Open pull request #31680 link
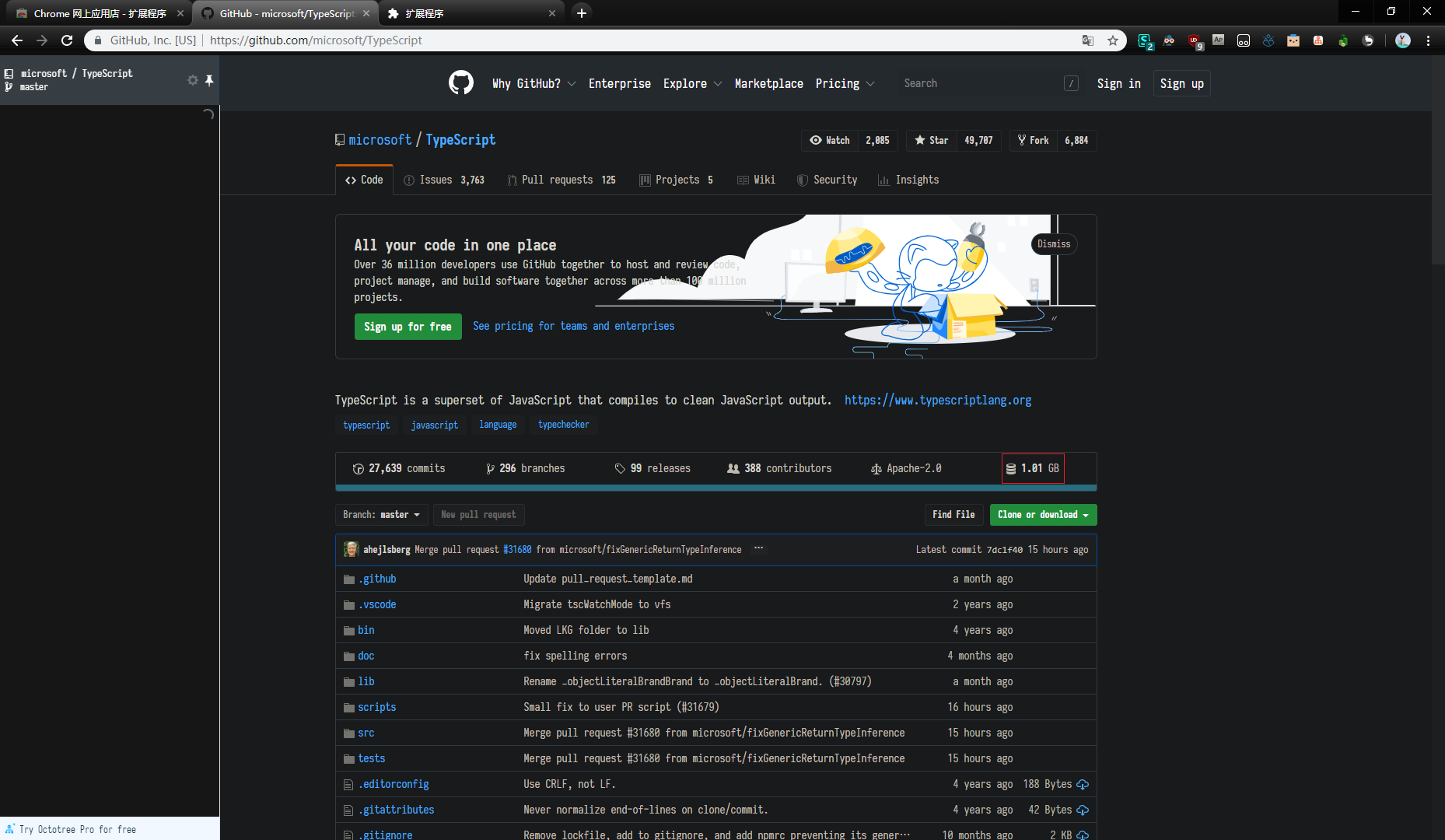 [x=517, y=549]
